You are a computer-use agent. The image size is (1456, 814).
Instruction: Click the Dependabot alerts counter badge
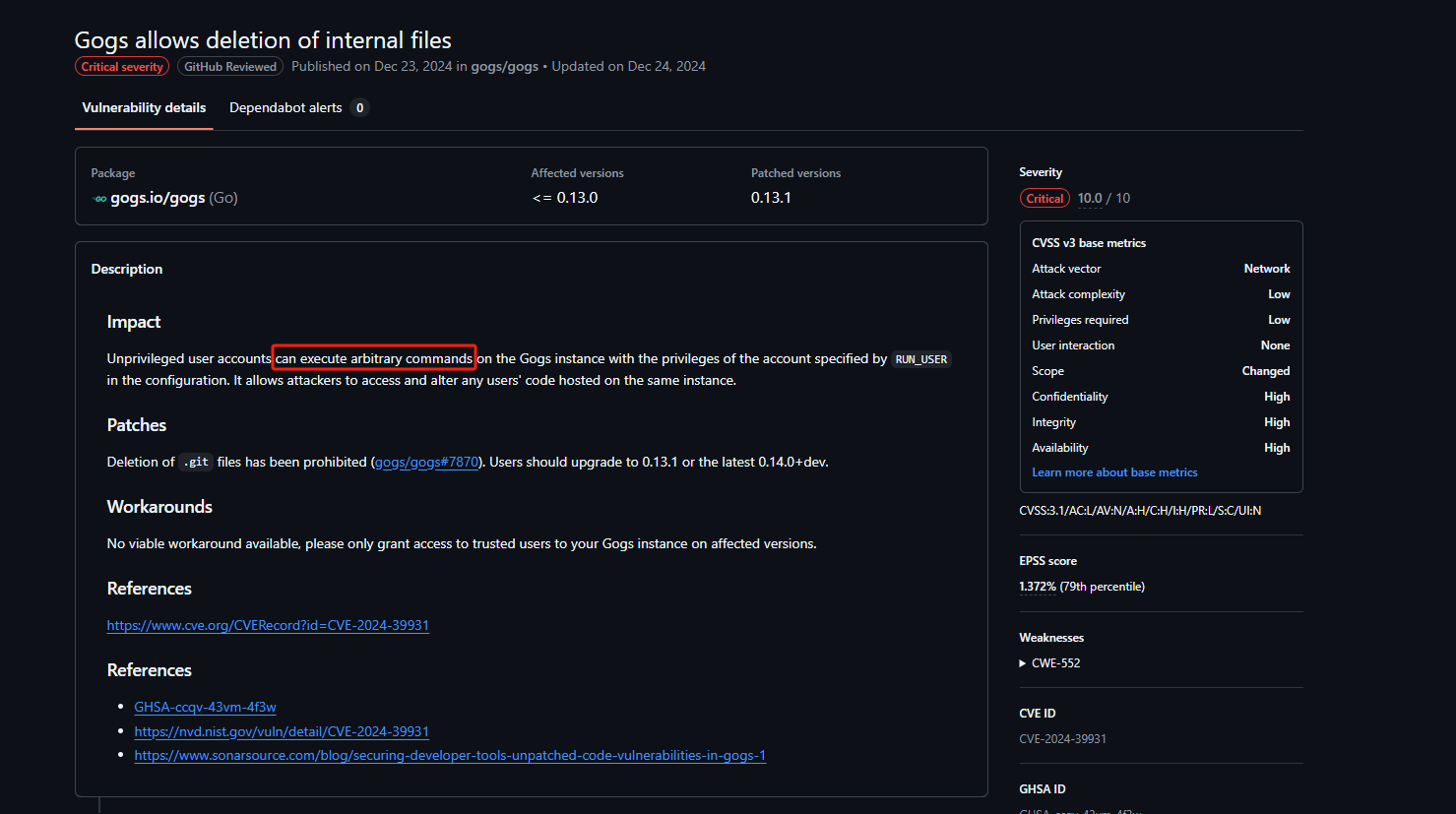click(359, 108)
